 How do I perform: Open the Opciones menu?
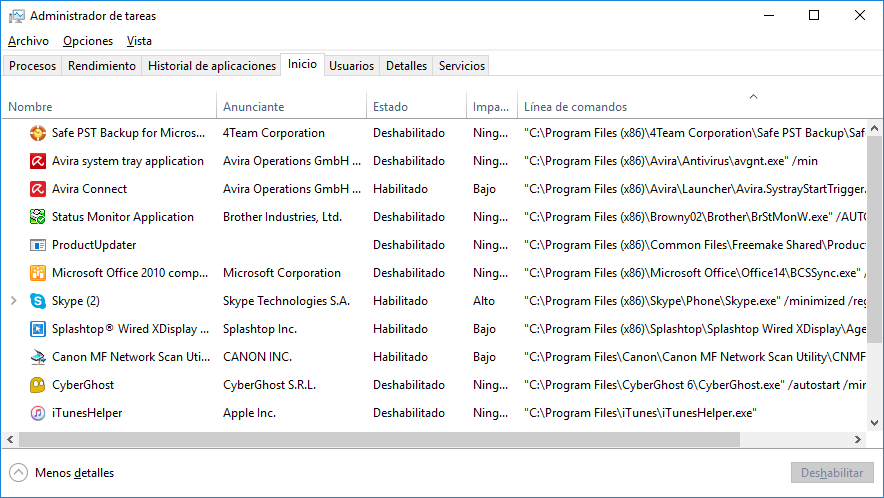click(x=88, y=41)
